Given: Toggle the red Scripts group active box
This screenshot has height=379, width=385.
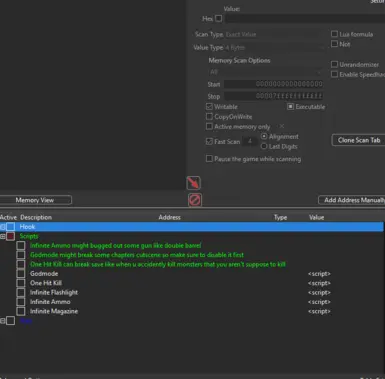Looking at the screenshot, I should [x=10, y=236].
